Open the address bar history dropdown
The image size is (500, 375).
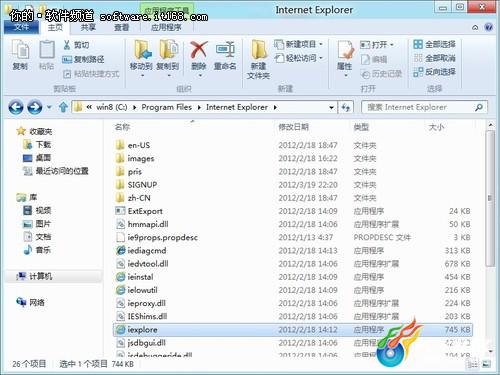point(331,107)
